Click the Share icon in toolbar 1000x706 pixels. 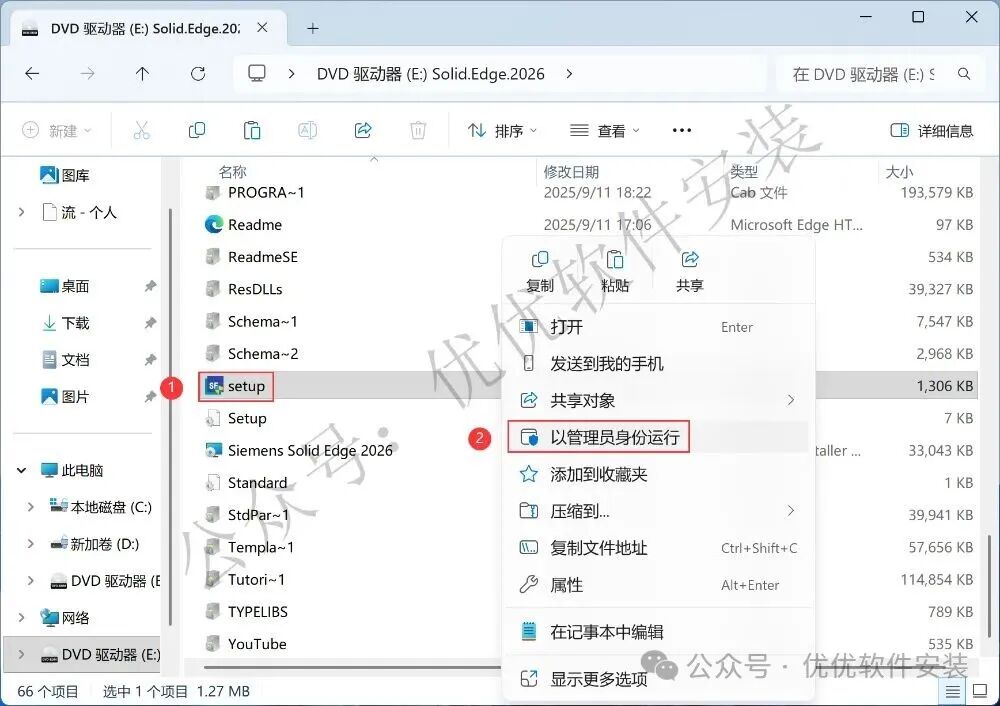(x=363, y=131)
